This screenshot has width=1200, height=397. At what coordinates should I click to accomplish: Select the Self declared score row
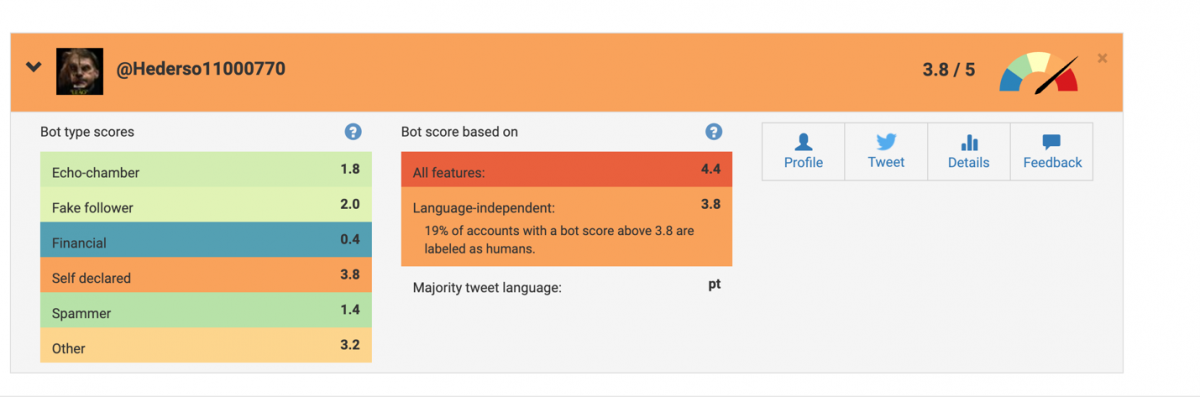pyautogui.click(x=206, y=274)
